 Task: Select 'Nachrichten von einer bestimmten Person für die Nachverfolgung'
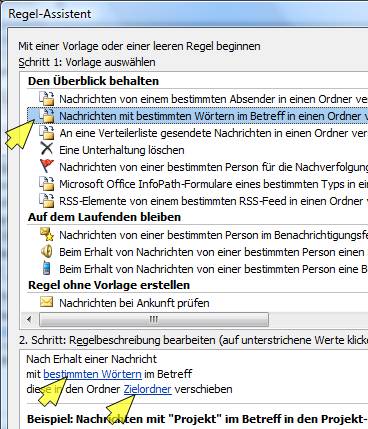[214, 167]
